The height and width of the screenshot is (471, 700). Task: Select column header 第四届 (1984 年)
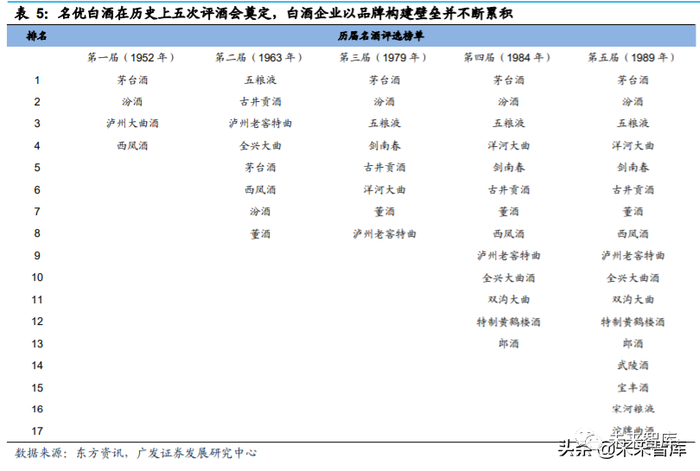[507, 58]
